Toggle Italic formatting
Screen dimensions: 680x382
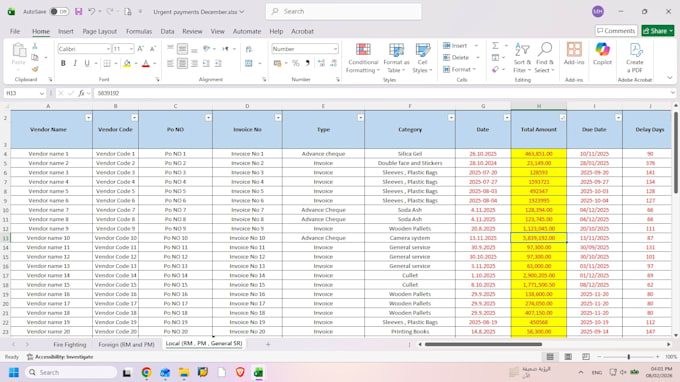point(75,63)
